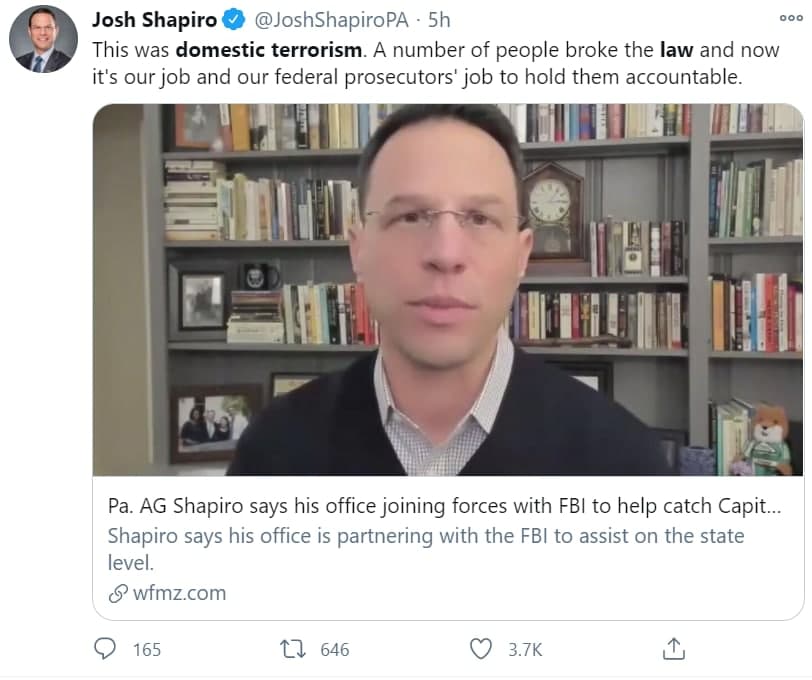Click the 646 retweets count
The width and height of the screenshot is (812, 680).
[x=335, y=649]
